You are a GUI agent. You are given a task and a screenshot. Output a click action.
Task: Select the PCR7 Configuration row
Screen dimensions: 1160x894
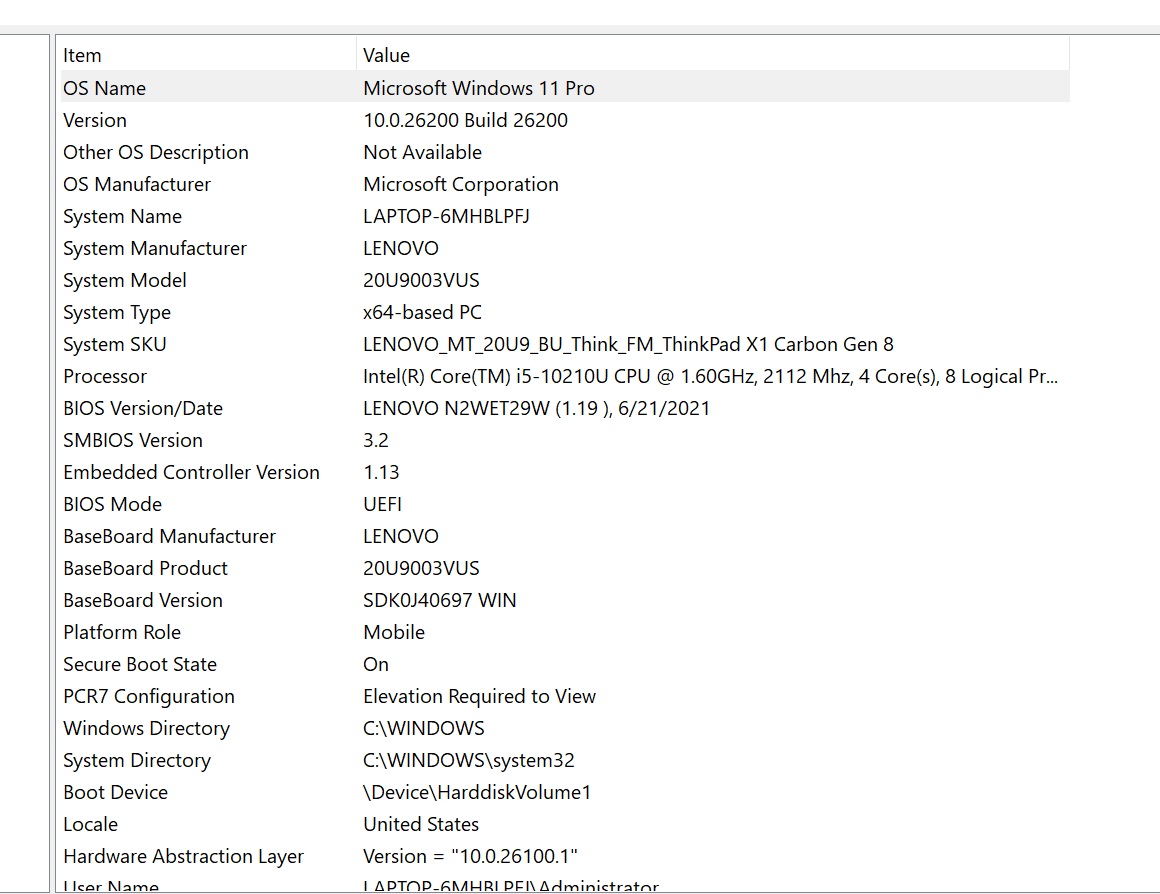coord(564,696)
